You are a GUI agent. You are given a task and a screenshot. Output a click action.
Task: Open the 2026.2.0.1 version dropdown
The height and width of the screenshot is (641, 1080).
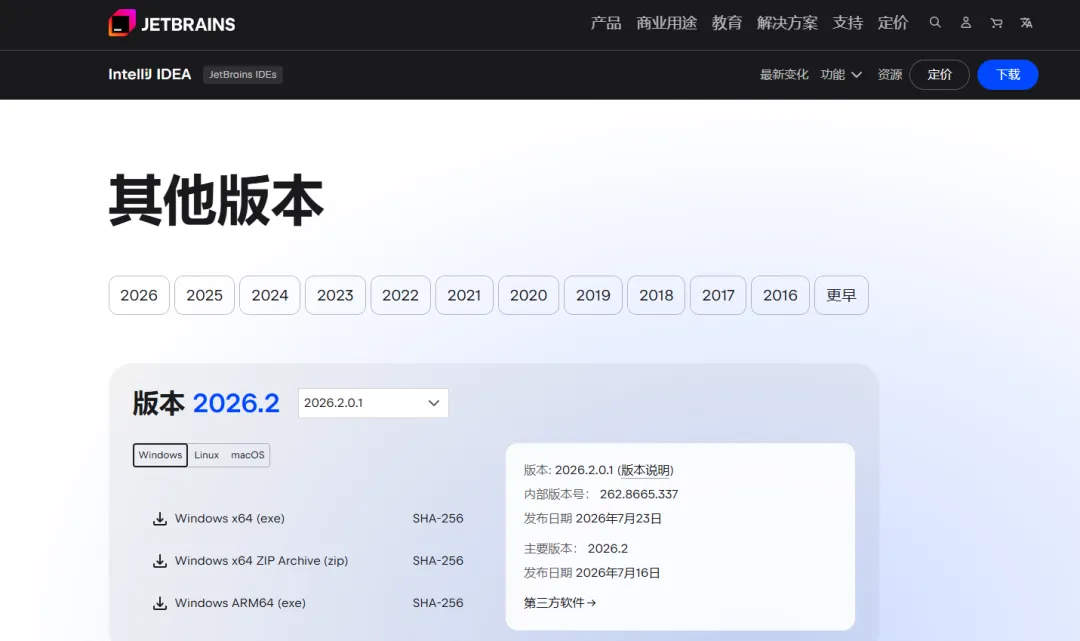(373, 403)
